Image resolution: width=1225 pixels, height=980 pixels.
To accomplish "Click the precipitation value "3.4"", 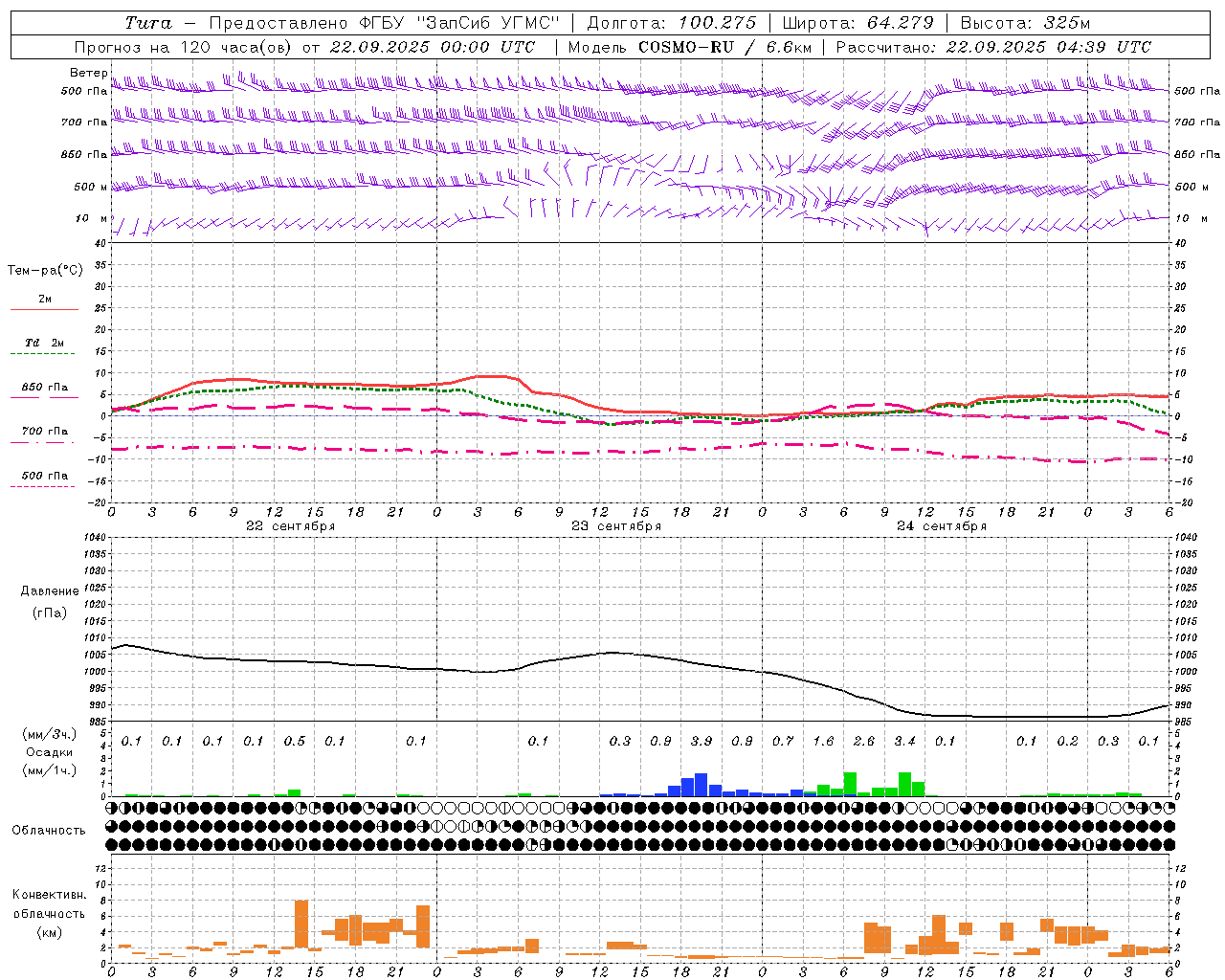I will point(904,742).
